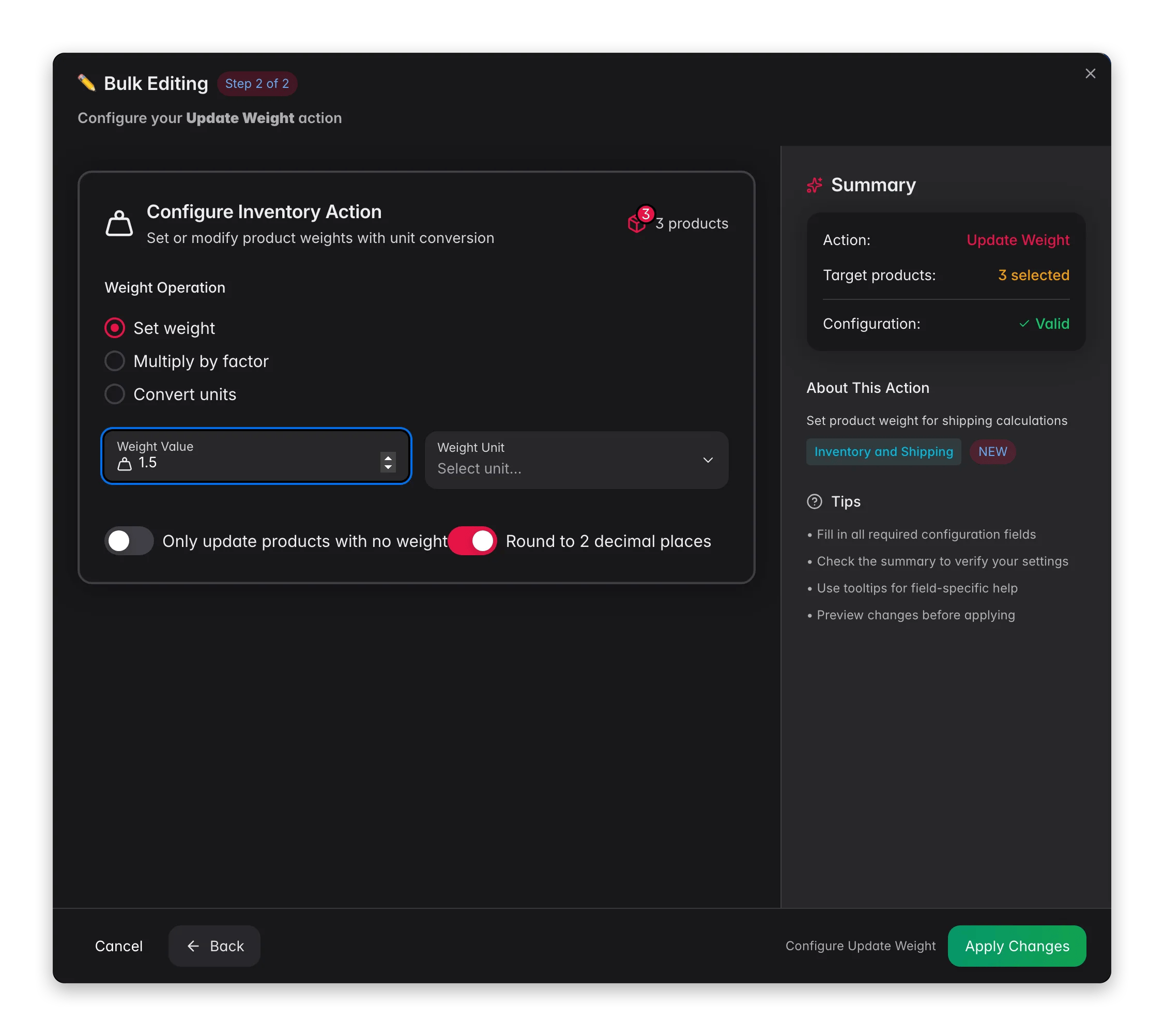The width and height of the screenshot is (1164, 1036).
Task: Increment the Weight Value with up stepper
Action: [x=388, y=457]
